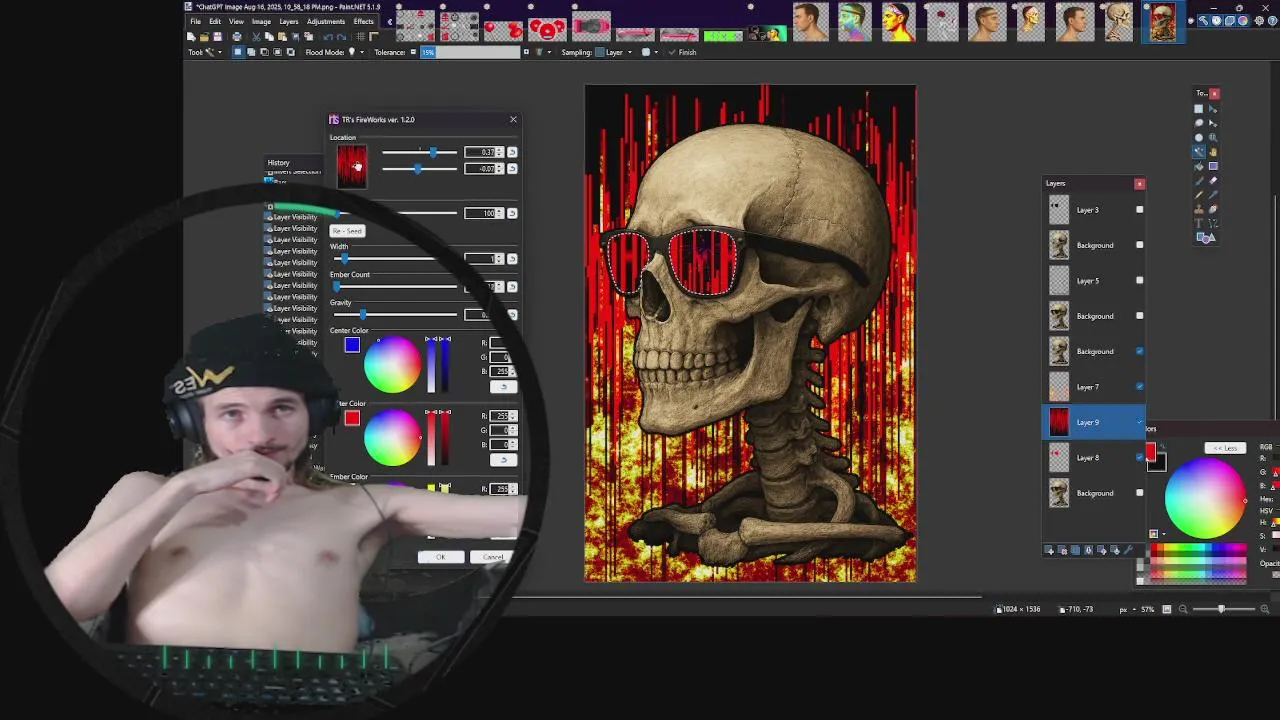Open the Image menu
This screenshot has width=1280, height=720.
pos(261,21)
